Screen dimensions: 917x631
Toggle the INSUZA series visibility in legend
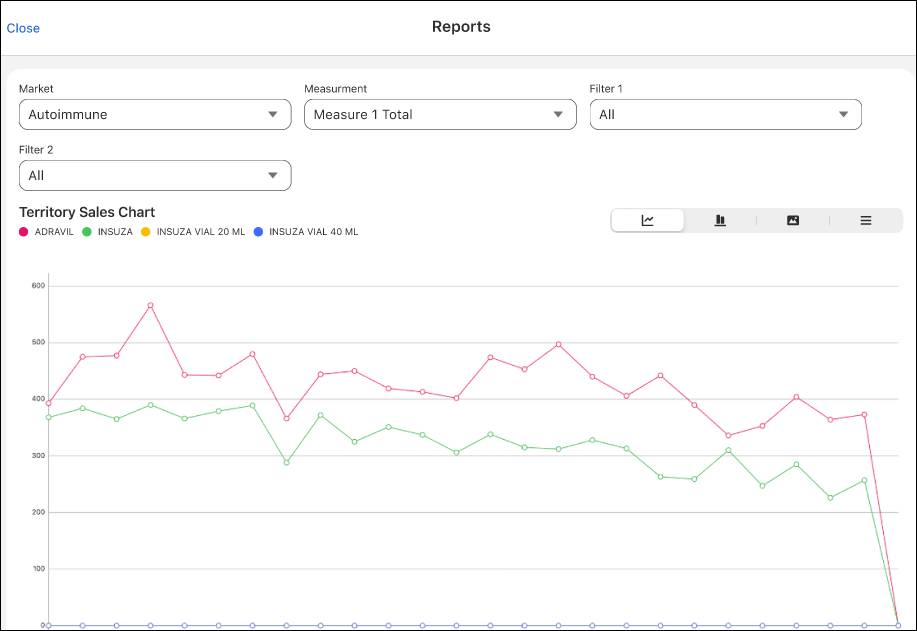(x=105, y=231)
